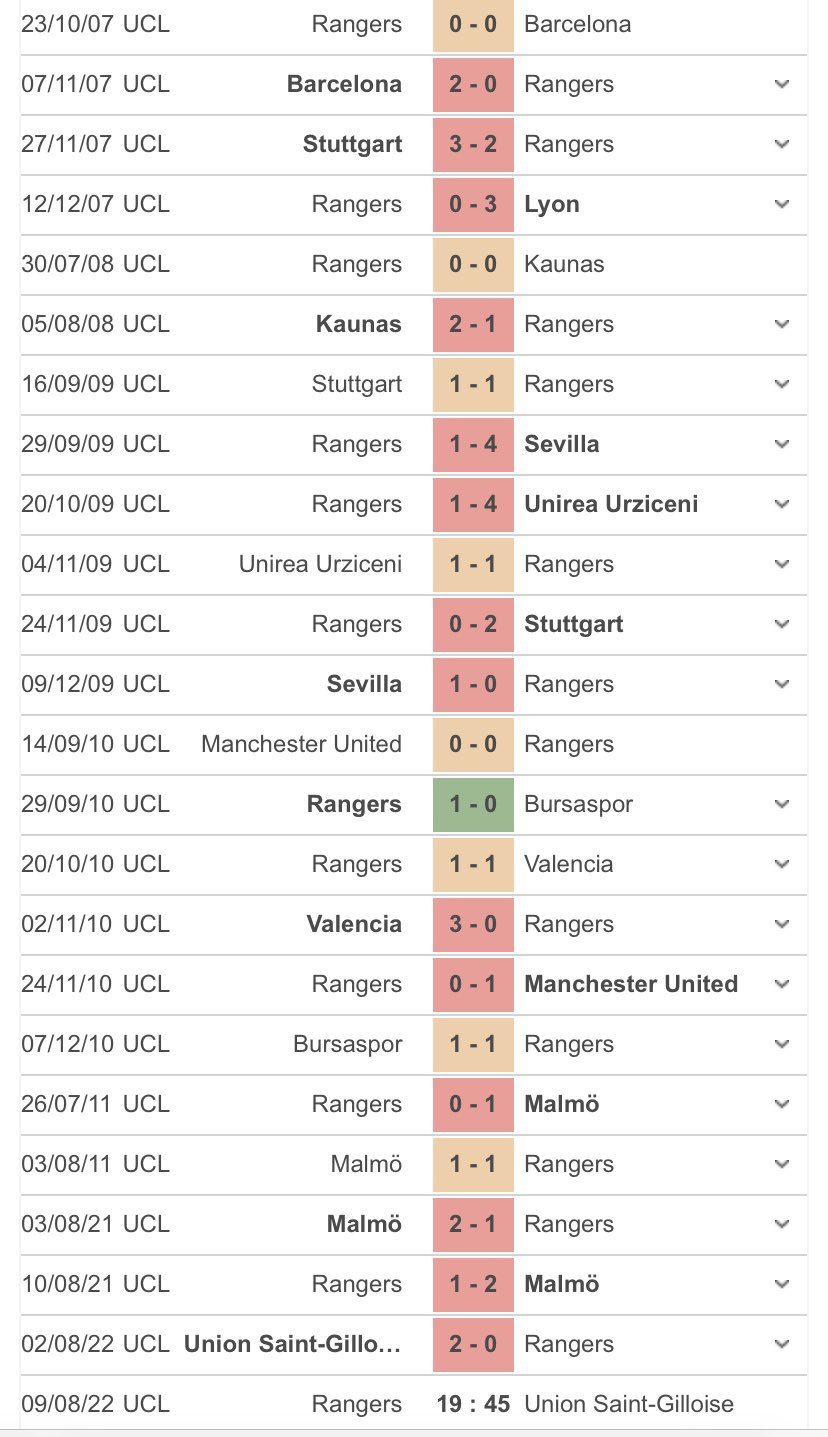The height and width of the screenshot is (1437, 828).
Task: Expand the Rangers 1-2 Malmö match row
Action: (781, 1285)
